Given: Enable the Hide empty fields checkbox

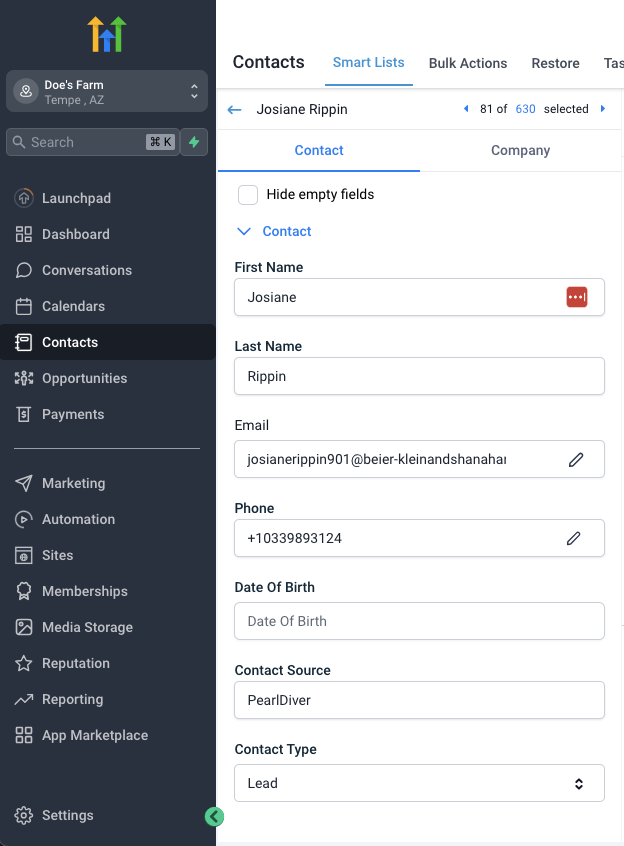Looking at the screenshot, I should click(x=248, y=194).
